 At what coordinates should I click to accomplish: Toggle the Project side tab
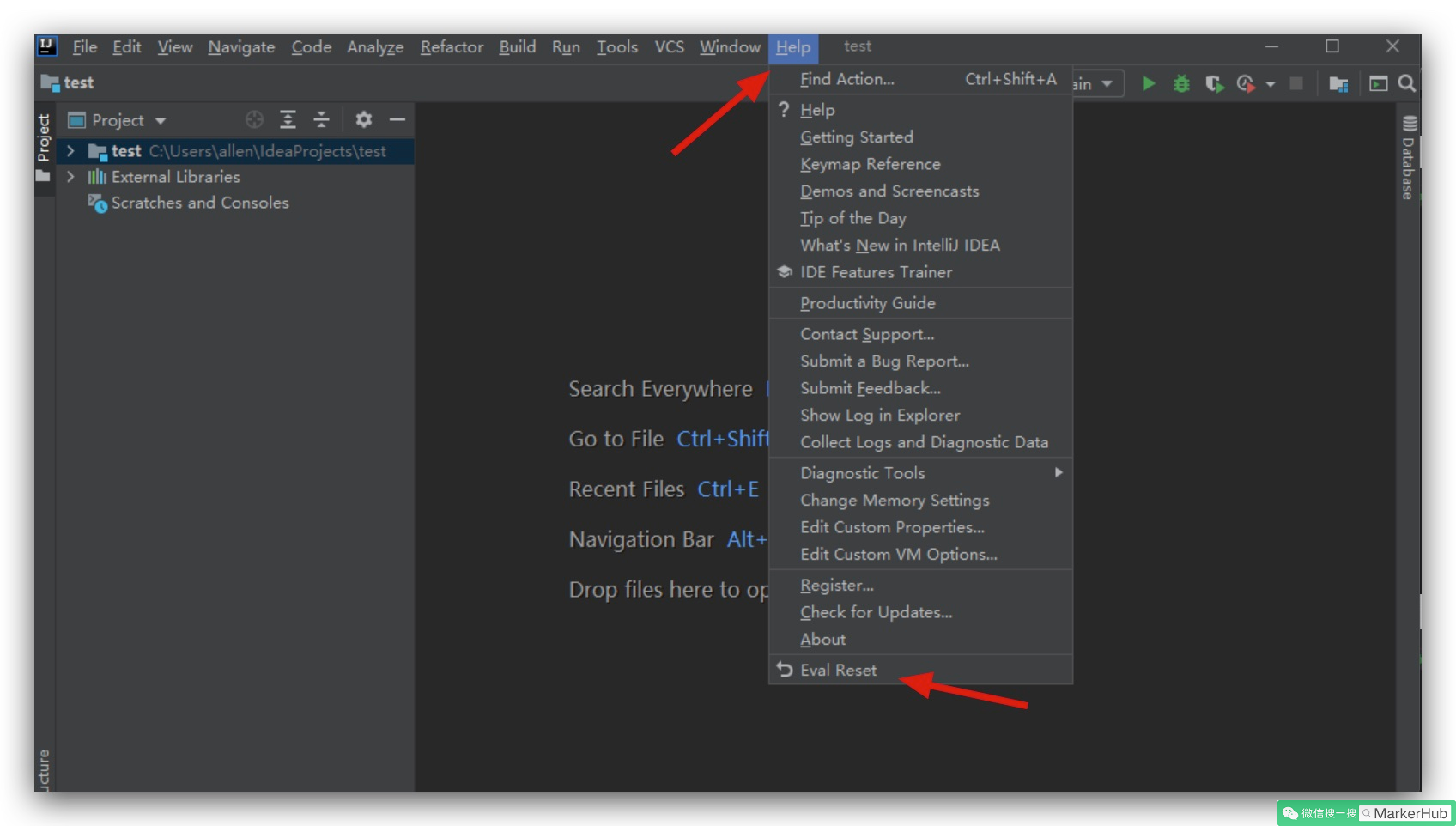coord(44,149)
